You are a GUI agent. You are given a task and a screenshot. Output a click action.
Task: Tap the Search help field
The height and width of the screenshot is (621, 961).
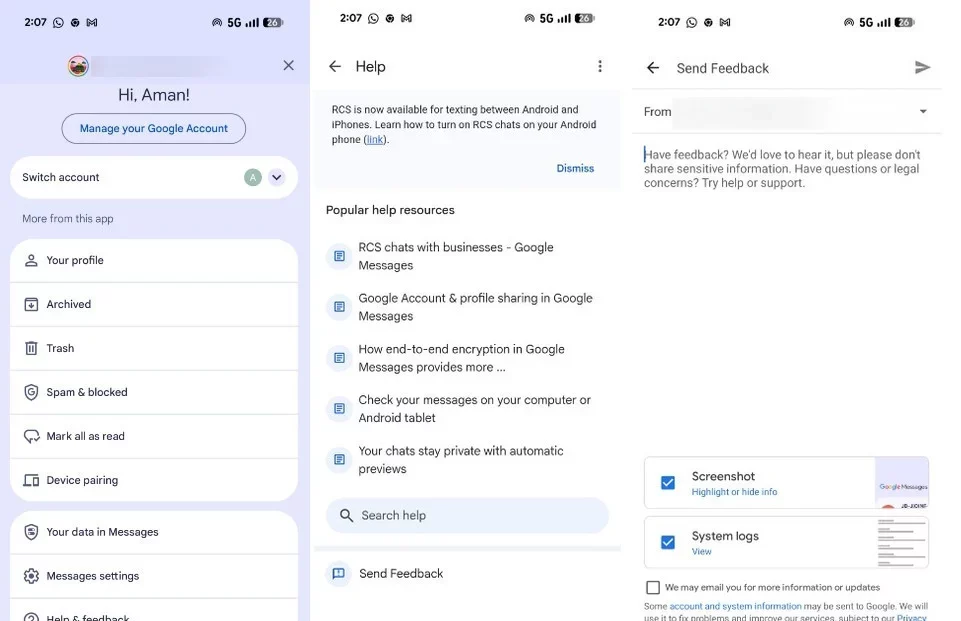click(468, 515)
